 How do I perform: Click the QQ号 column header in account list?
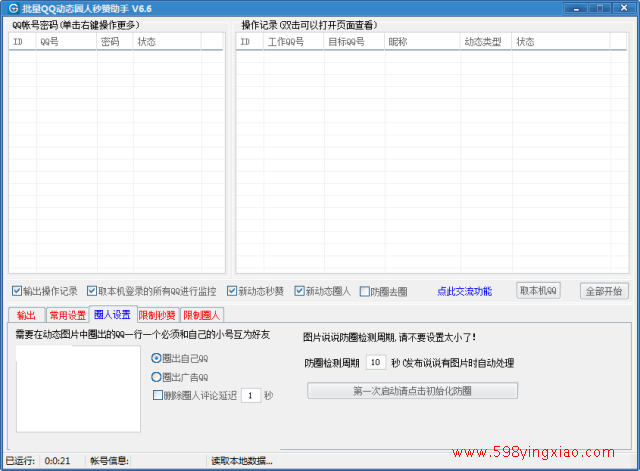67,42
